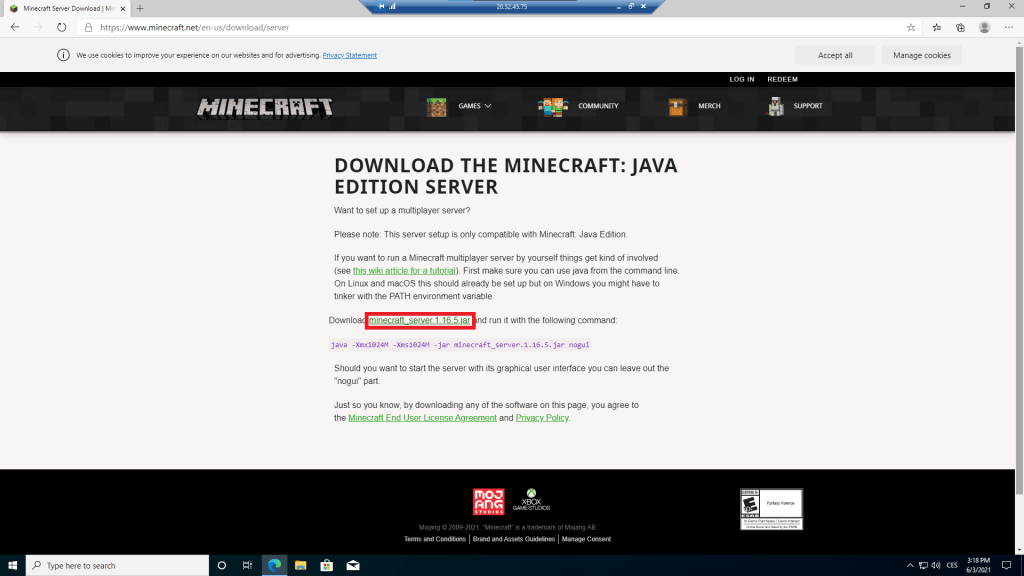The image size is (1024, 576).
Task: Open the Merch menu item
Action: click(x=708, y=106)
